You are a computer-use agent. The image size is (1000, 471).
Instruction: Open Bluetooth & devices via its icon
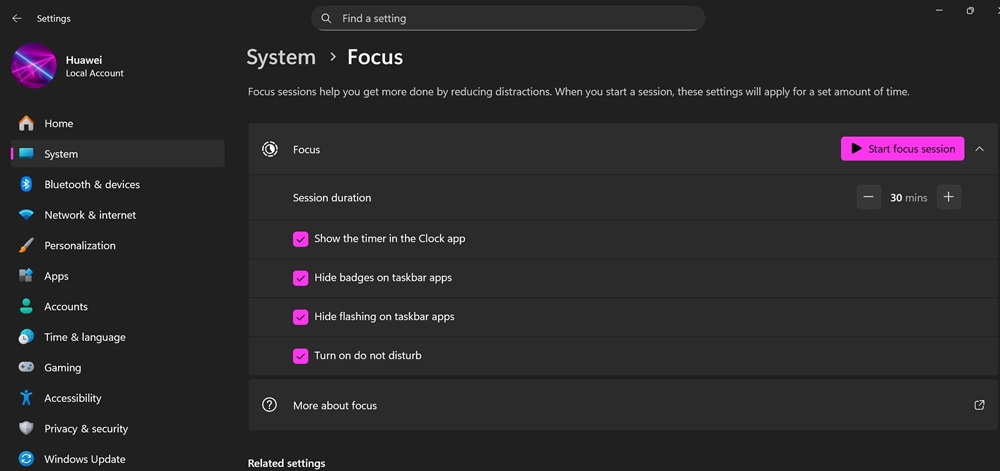pyautogui.click(x=26, y=184)
